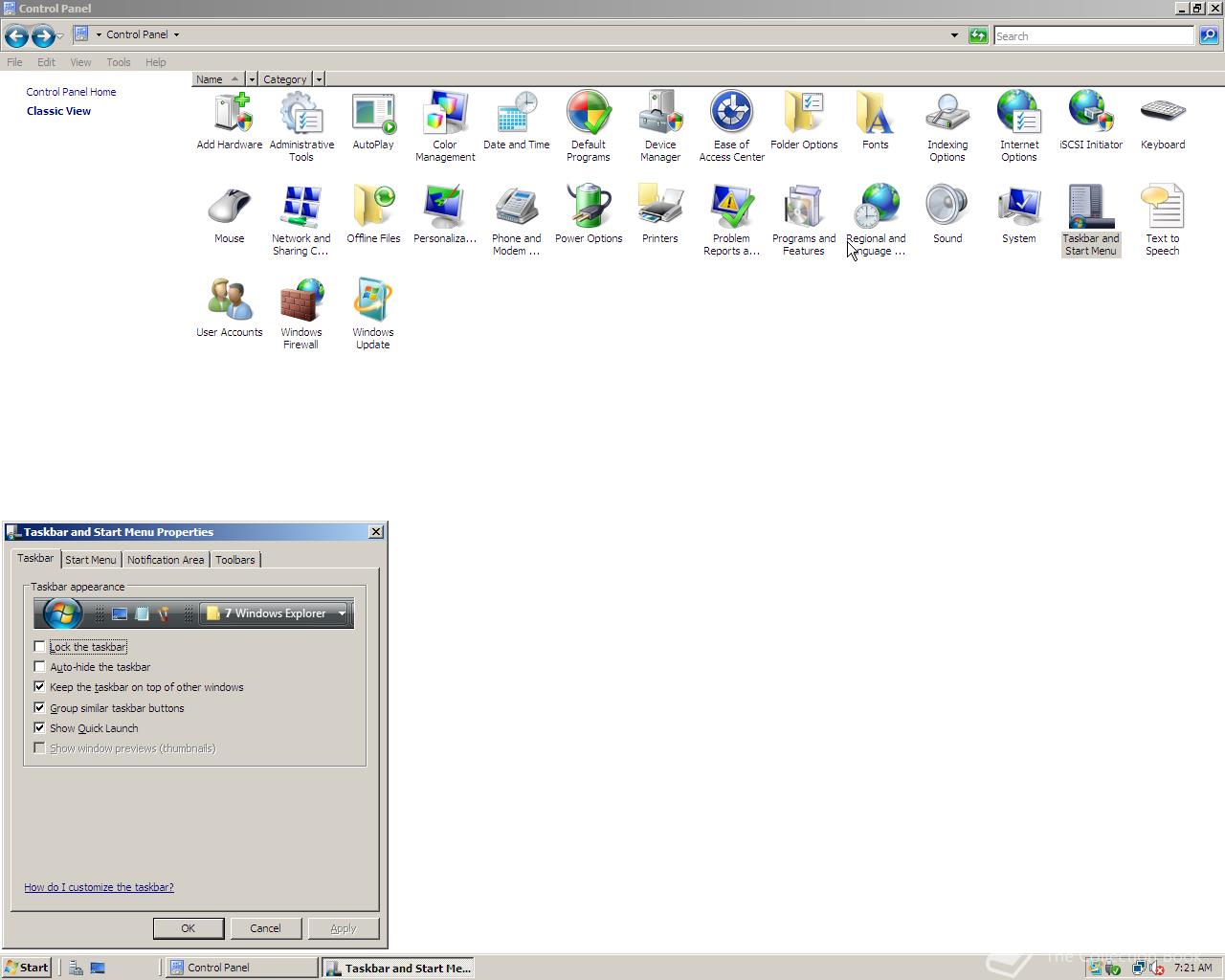Enable Auto-hide the taskbar
Screen dimensions: 1225x980
click(39, 667)
